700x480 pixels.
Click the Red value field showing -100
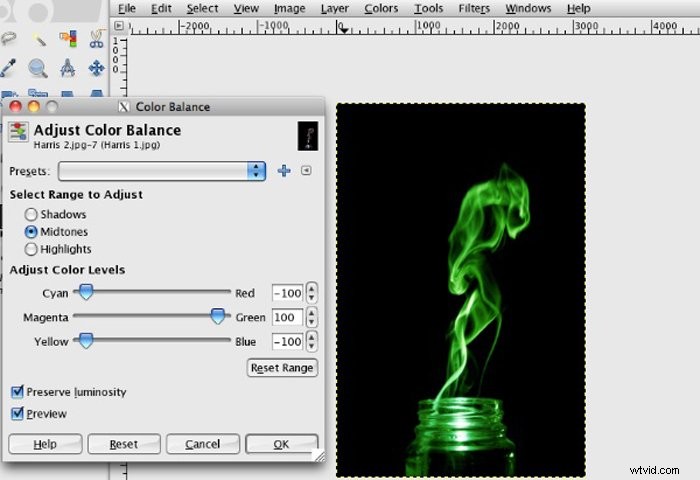point(288,293)
